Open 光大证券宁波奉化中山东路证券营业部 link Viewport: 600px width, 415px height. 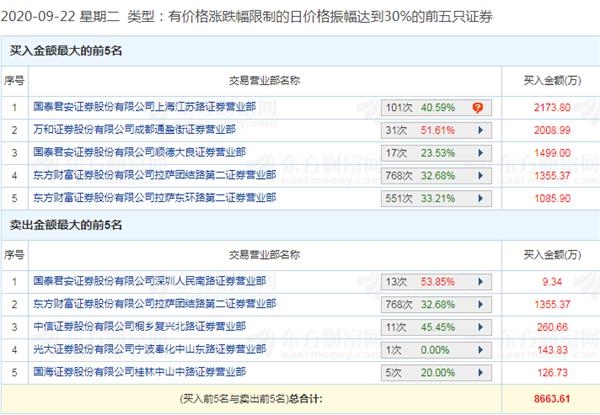click(150, 349)
